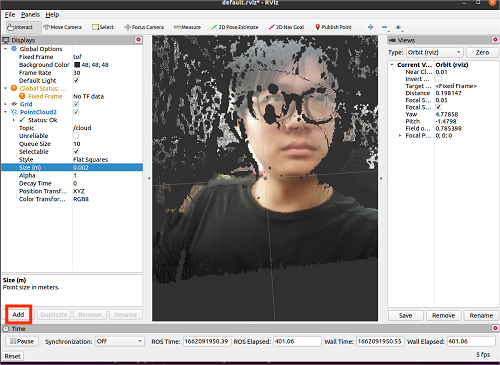Open the toolbar options gear icon

(x=398, y=27)
